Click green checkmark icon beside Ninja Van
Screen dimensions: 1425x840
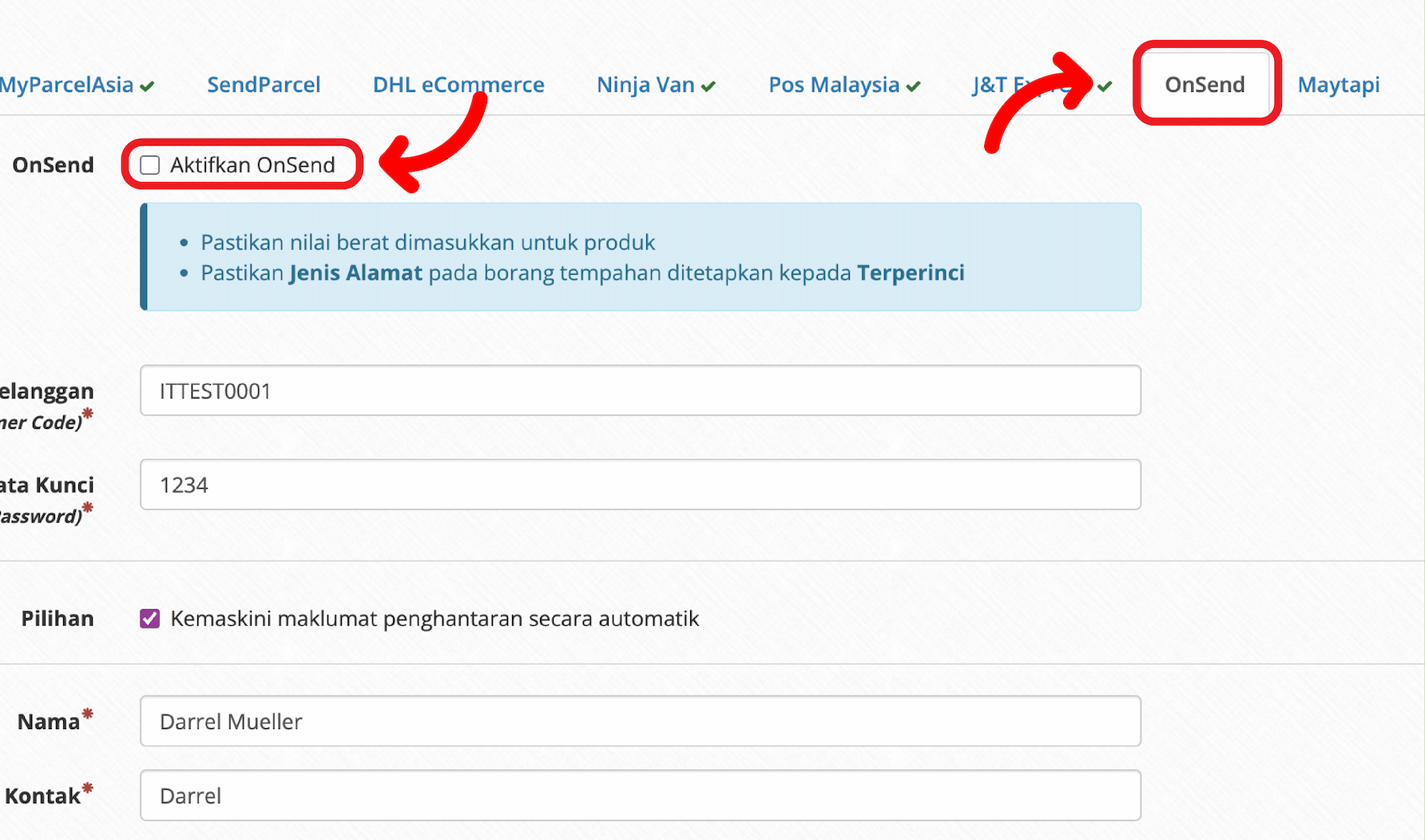pos(709,86)
